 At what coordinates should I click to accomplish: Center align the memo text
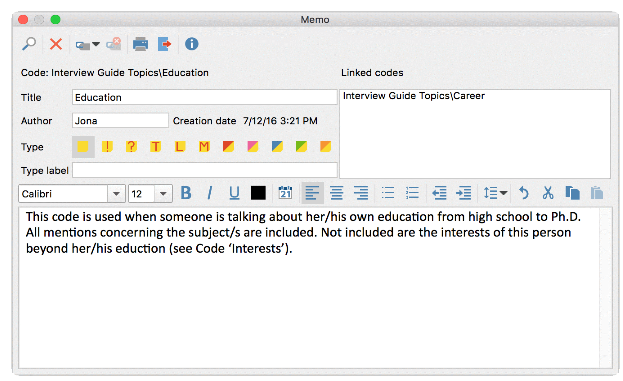coord(337,193)
